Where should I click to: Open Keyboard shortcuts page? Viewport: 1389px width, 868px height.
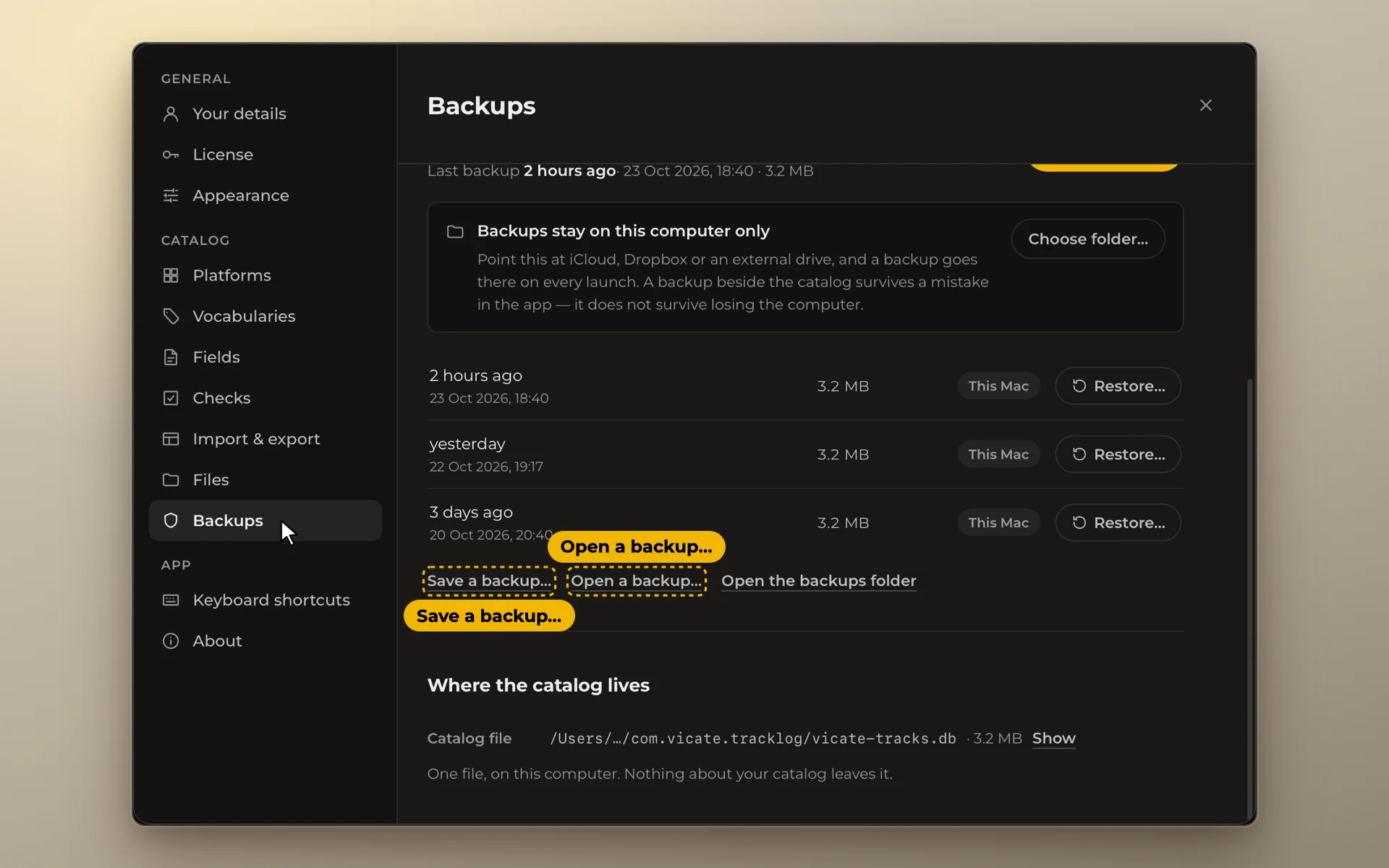tap(265, 600)
